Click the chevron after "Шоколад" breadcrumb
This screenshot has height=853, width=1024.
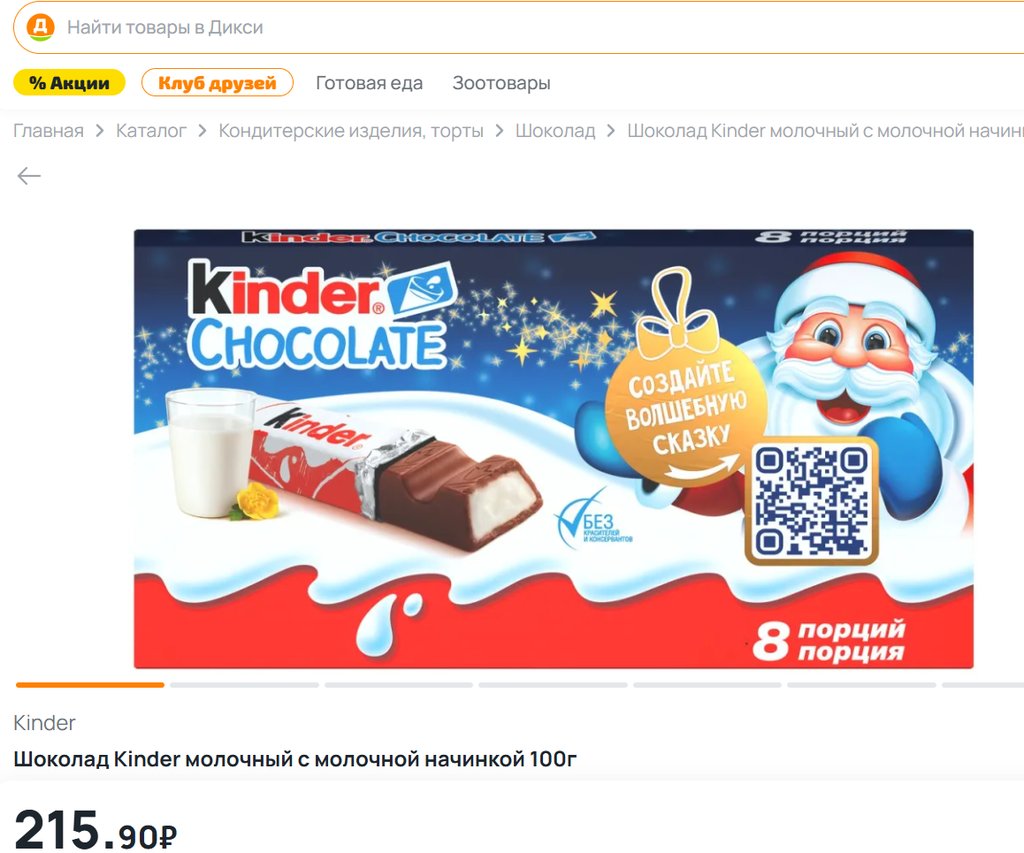click(x=611, y=131)
